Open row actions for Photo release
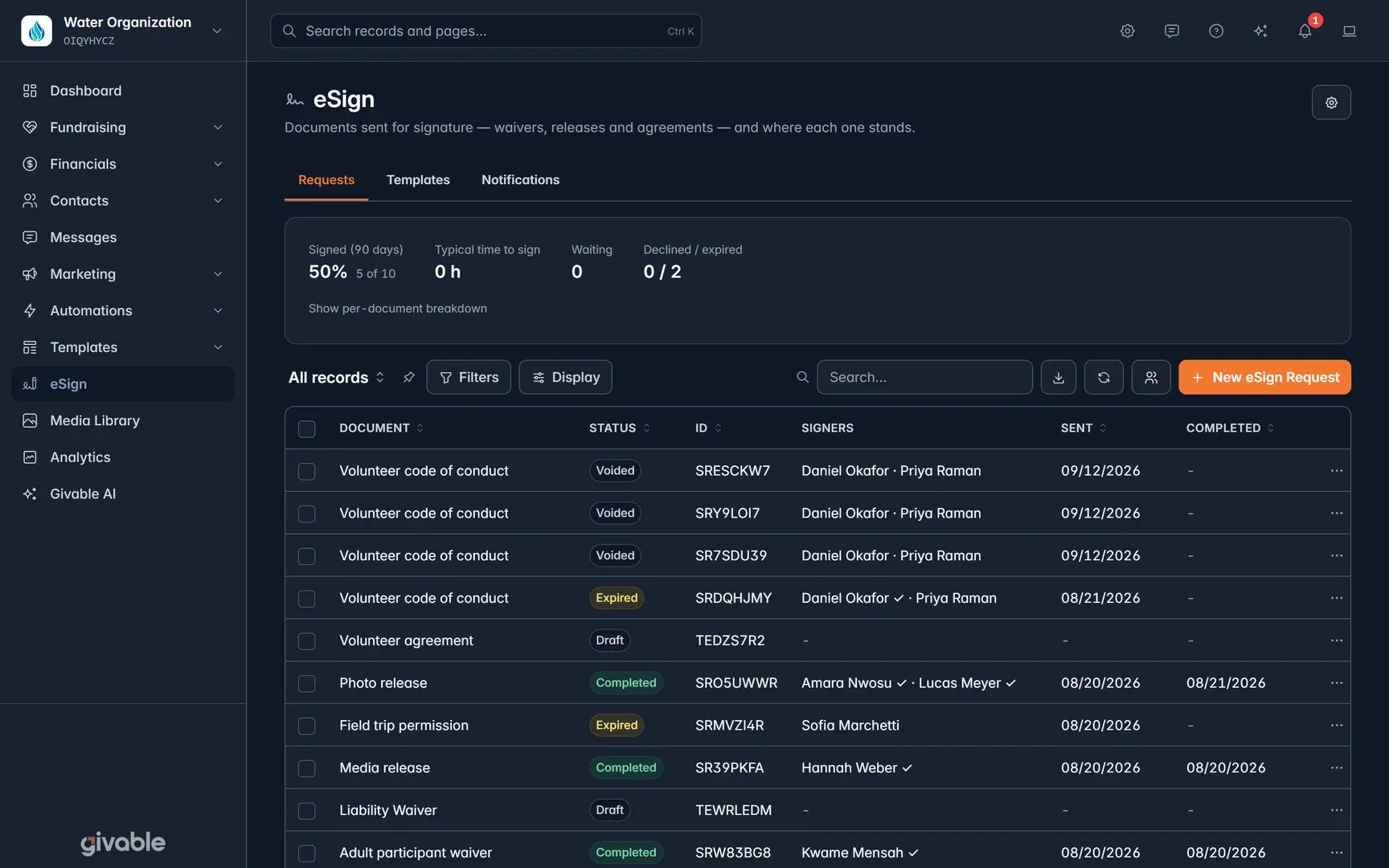 [x=1337, y=682]
